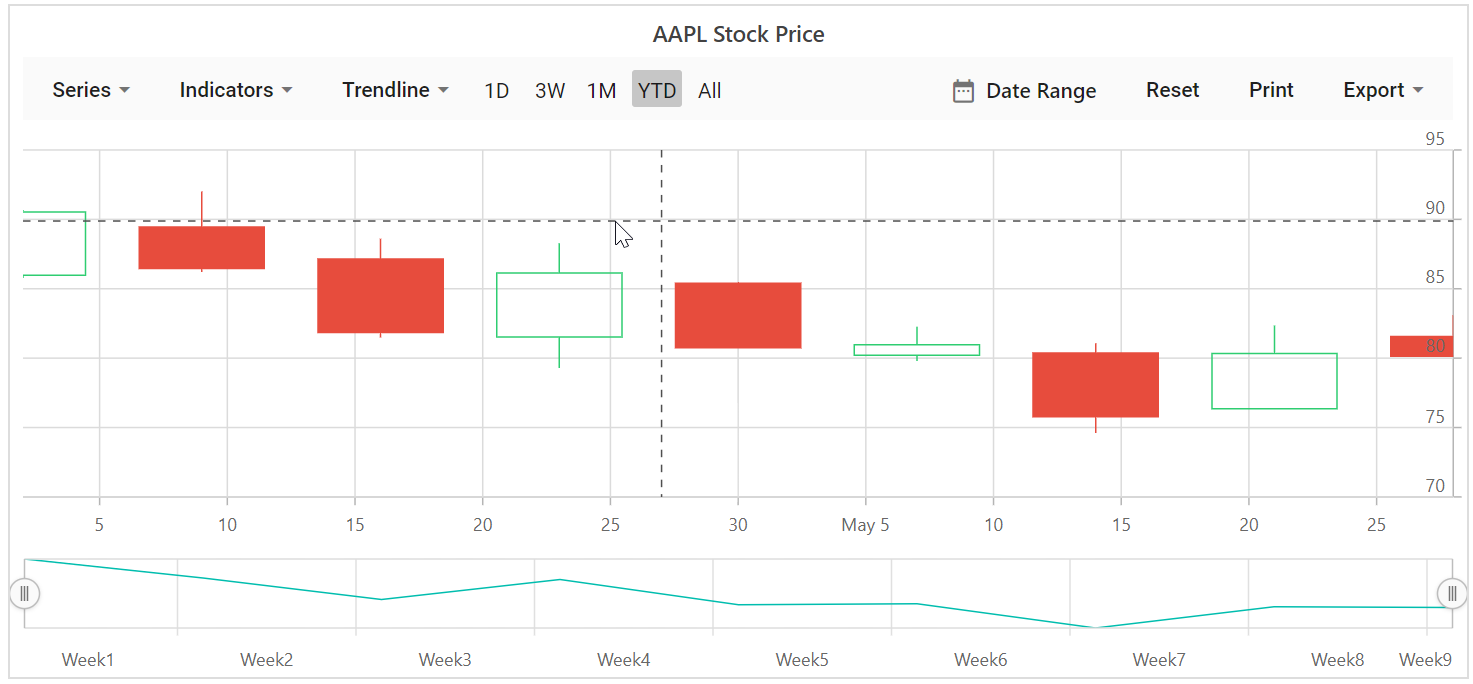The width and height of the screenshot is (1473, 684).
Task: Click the range selector track near Week6
Action: (x=980, y=593)
